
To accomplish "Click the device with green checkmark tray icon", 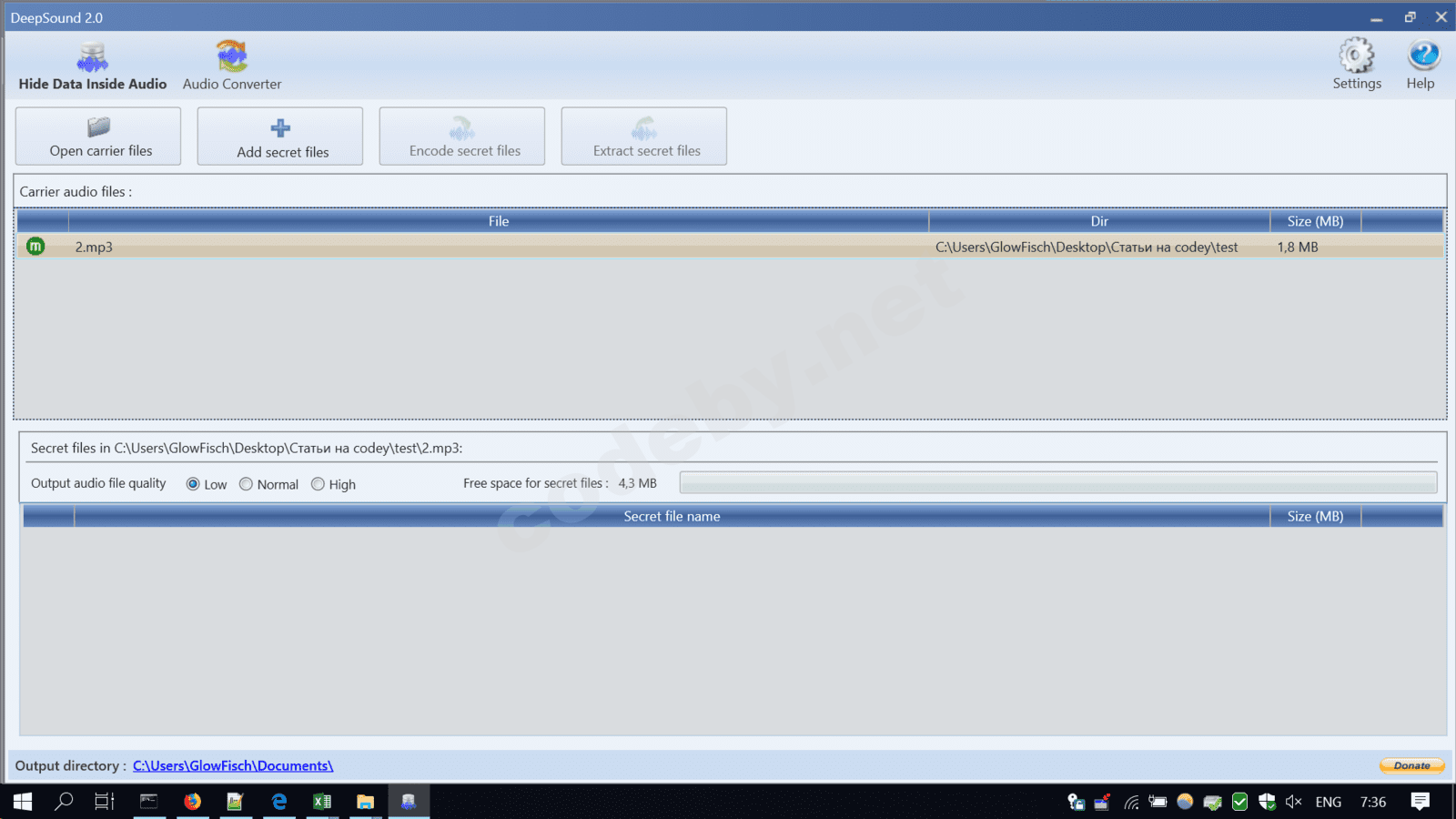I will tap(1212, 802).
